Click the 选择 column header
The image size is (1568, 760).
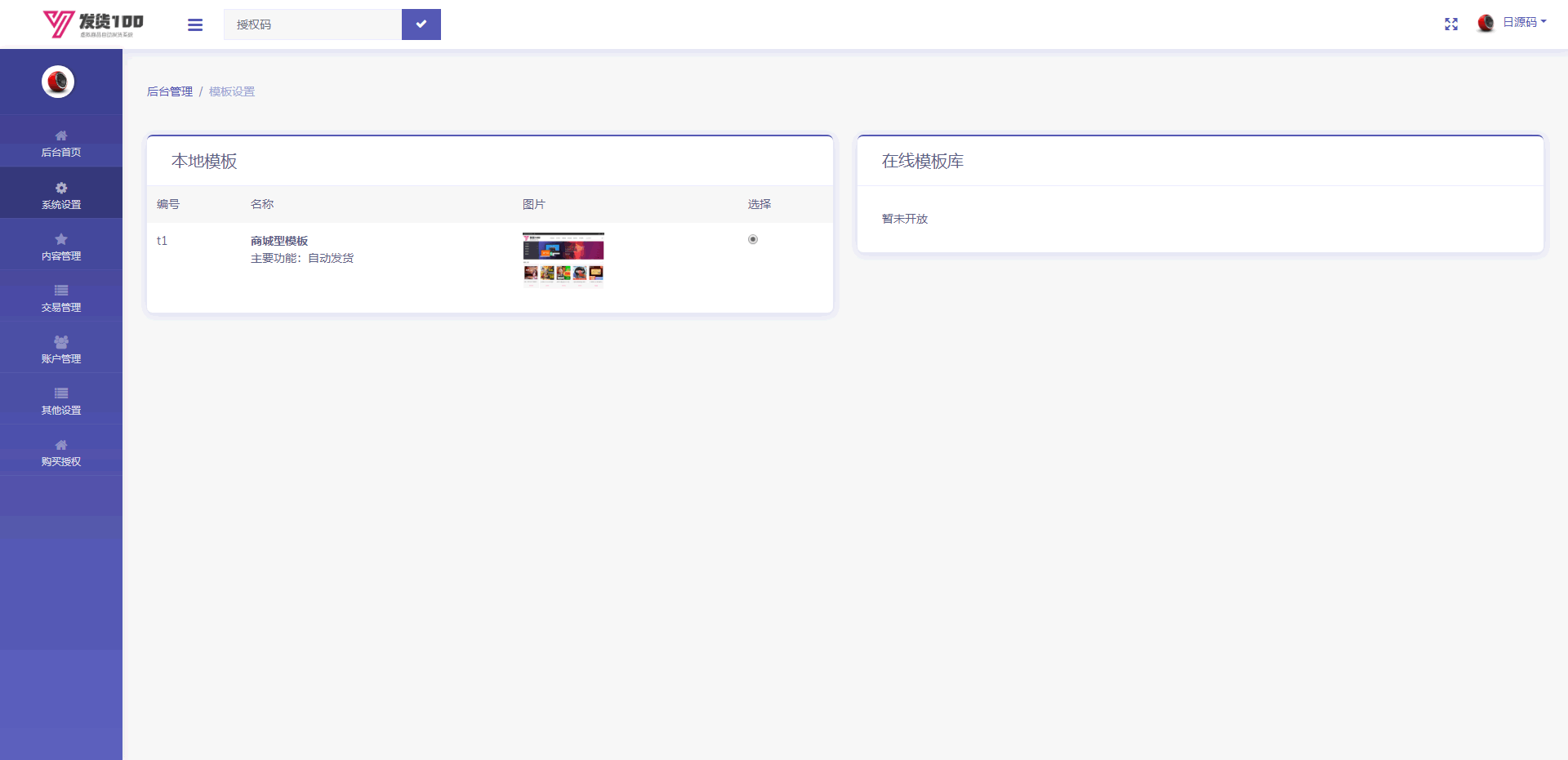[x=759, y=204]
